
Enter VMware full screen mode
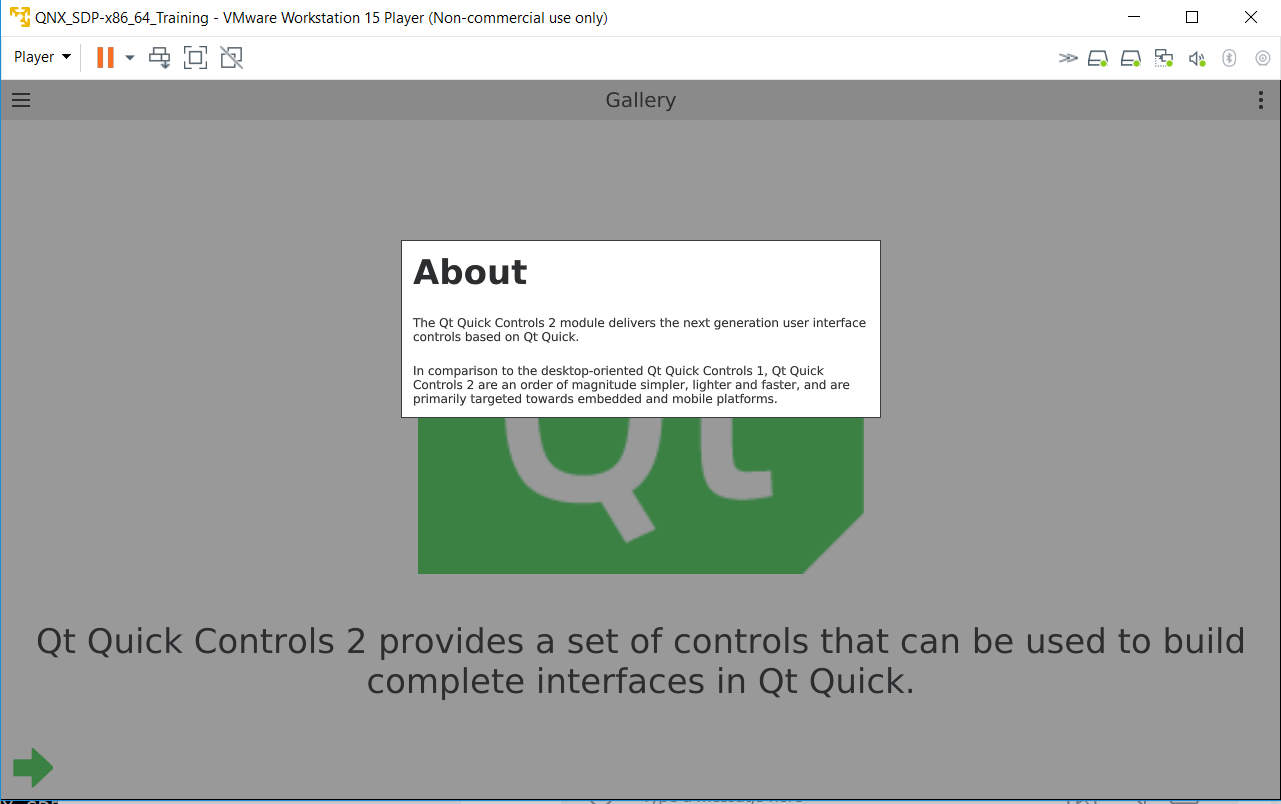click(x=196, y=57)
